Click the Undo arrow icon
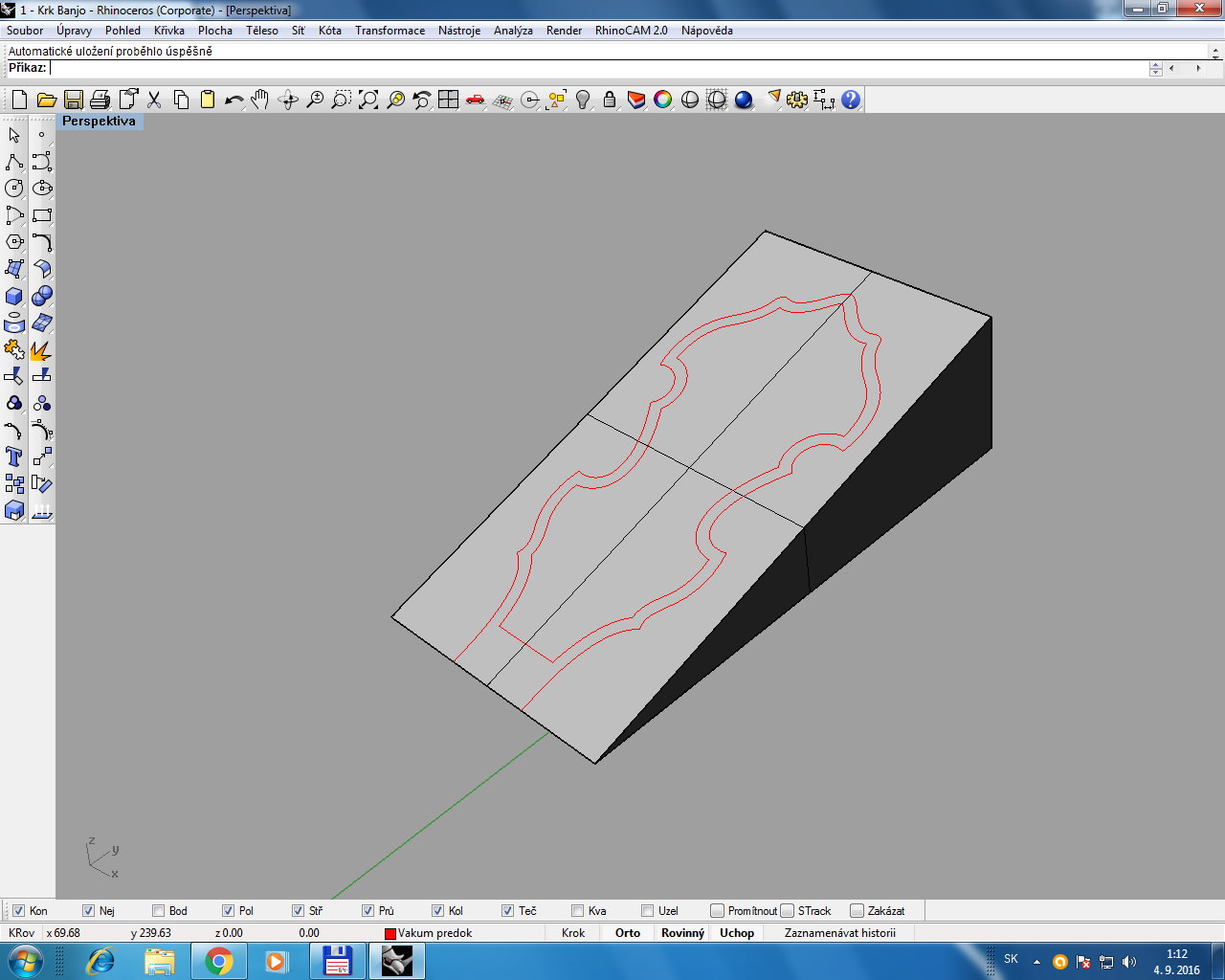The height and width of the screenshot is (980, 1225). [x=234, y=100]
